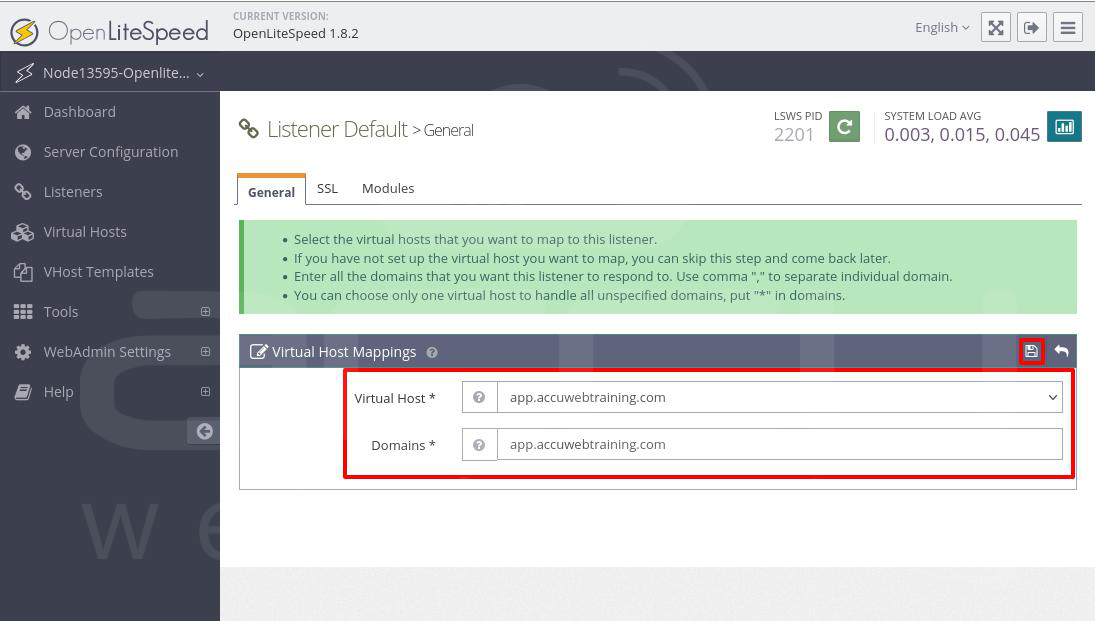The image size is (1095, 621).
Task: Click the Virtual Host Mappings edit icon
Action: pos(258,351)
